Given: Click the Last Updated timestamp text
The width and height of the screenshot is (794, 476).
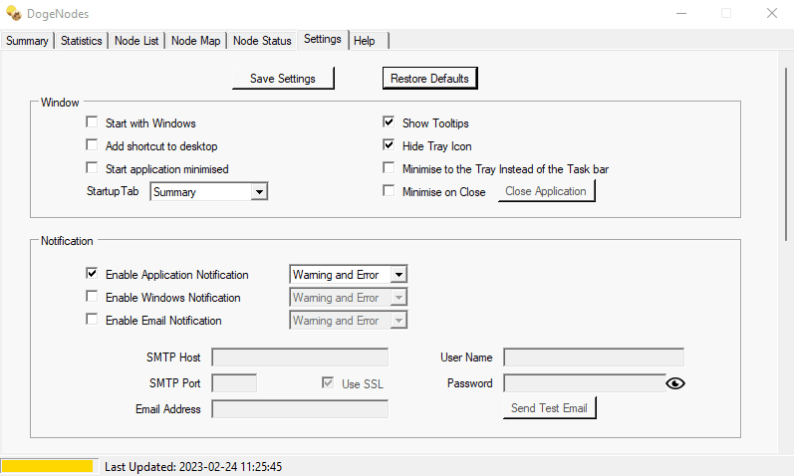Looking at the screenshot, I should point(193,466).
